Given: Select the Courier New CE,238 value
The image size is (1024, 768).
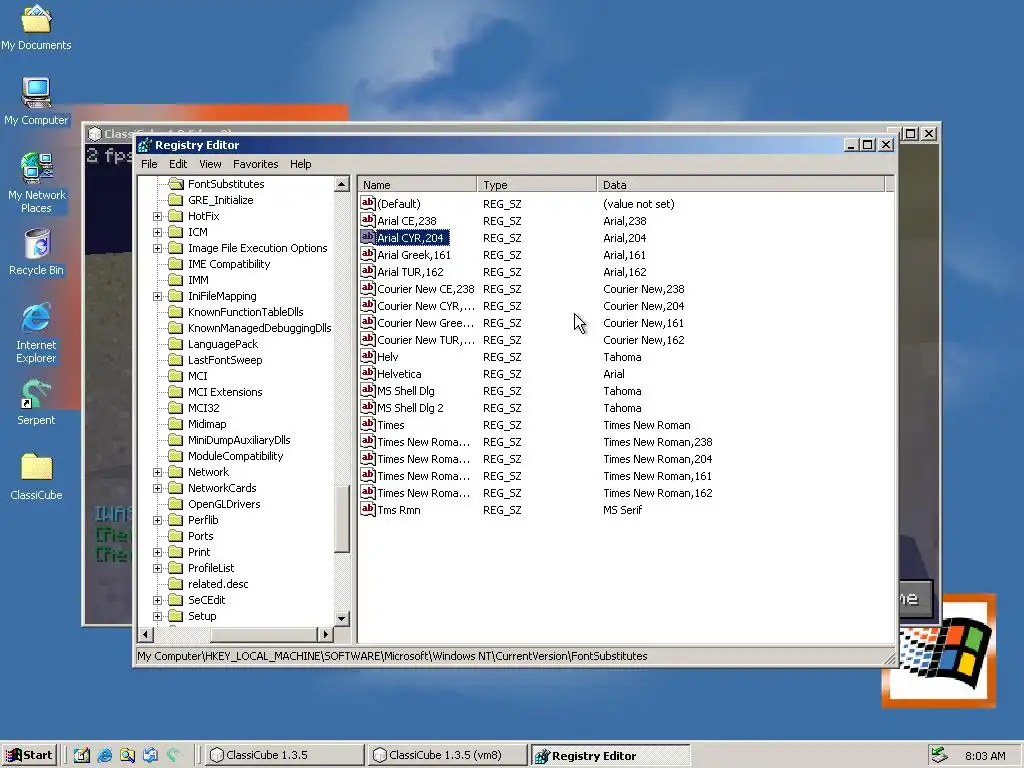Looking at the screenshot, I should click(425, 289).
